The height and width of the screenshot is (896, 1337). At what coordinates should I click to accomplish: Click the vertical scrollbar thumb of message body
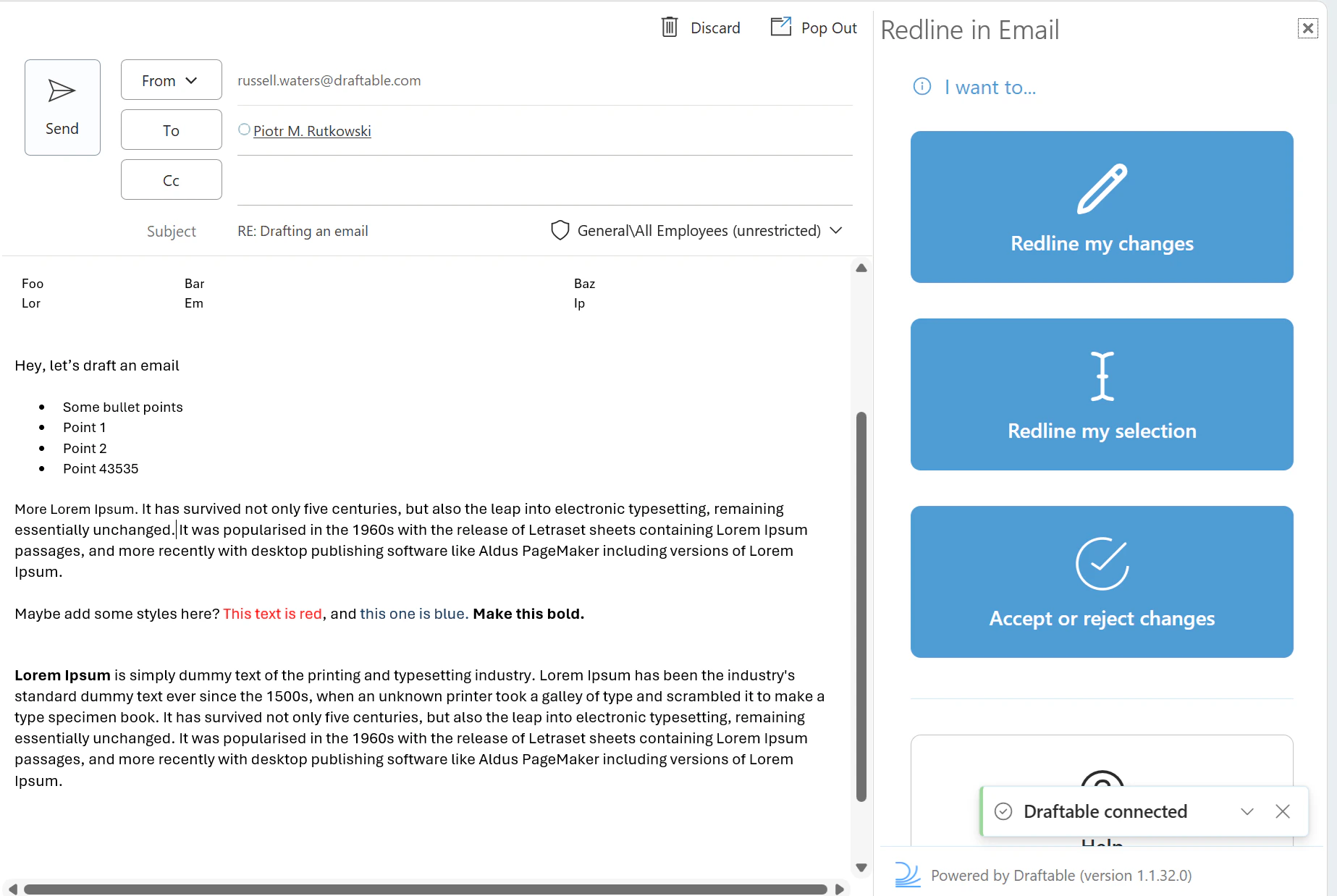click(861, 607)
